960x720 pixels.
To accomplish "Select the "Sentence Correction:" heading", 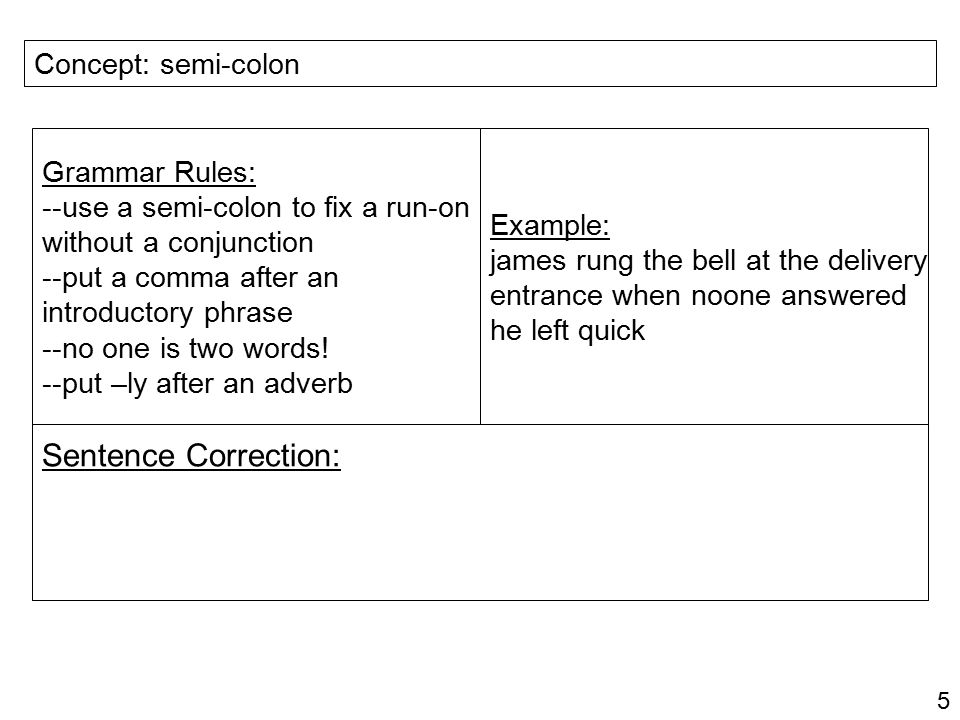I will (x=191, y=456).
